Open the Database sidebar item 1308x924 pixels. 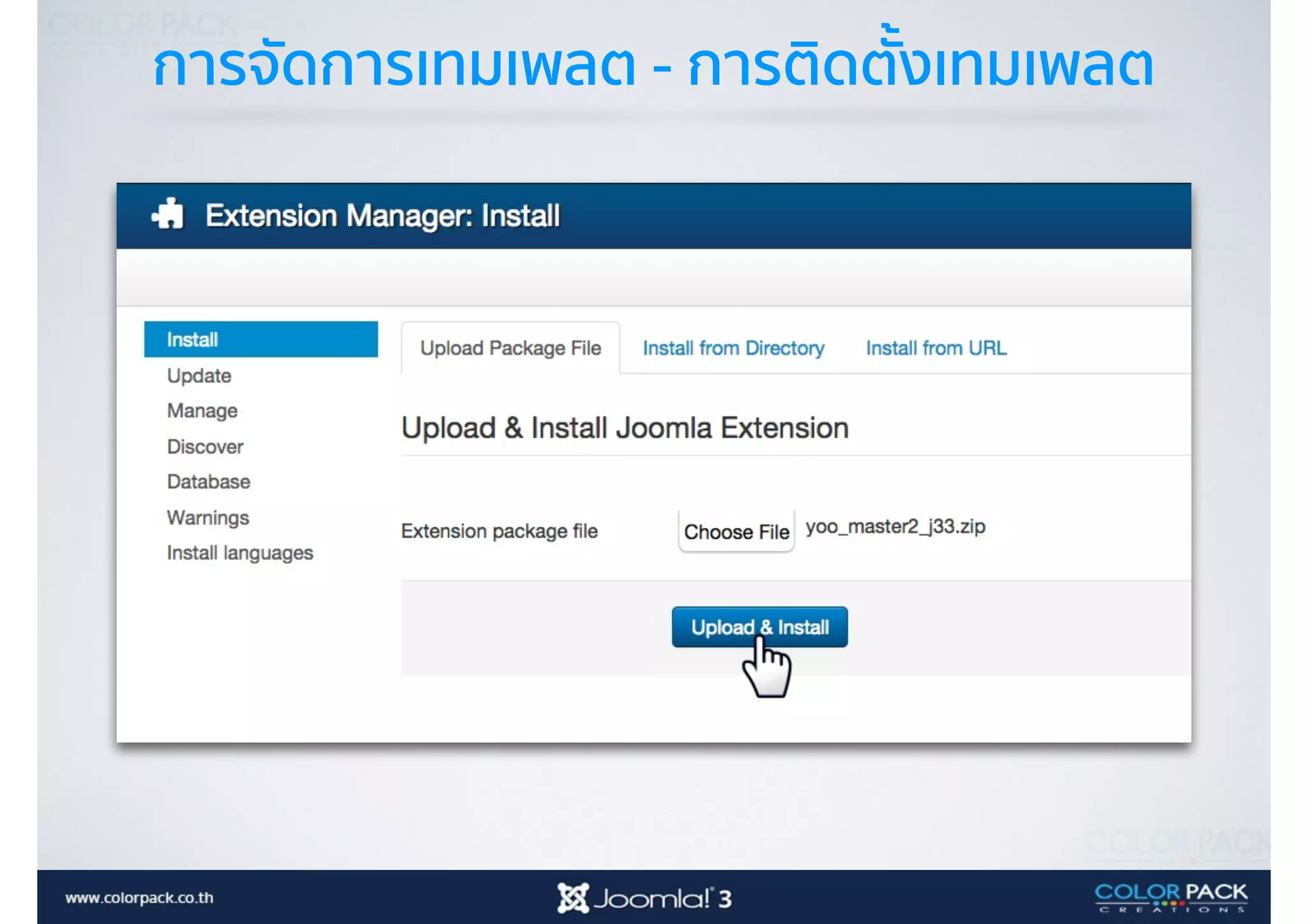click(209, 481)
